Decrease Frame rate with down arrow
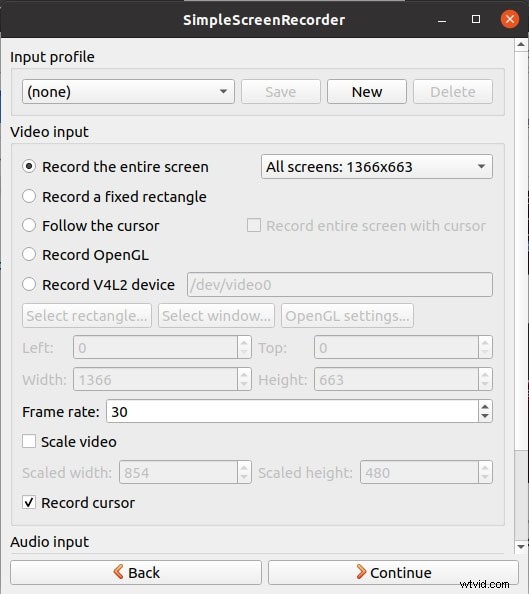The height and width of the screenshot is (594, 529). pyautogui.click(x=485, y=416)
